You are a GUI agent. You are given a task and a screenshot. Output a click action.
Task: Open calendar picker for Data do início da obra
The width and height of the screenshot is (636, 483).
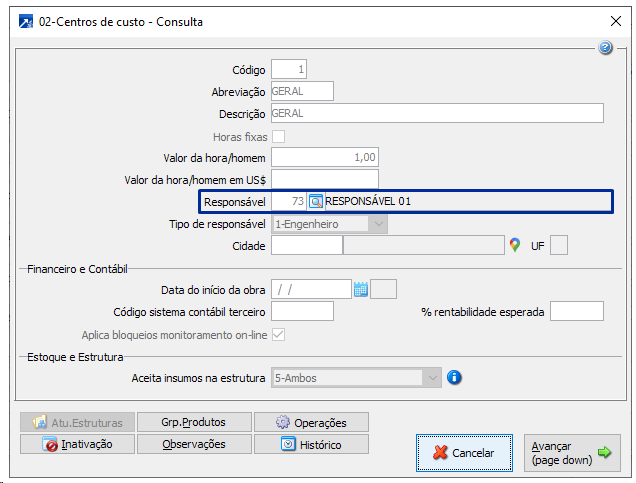pos(361,290)
